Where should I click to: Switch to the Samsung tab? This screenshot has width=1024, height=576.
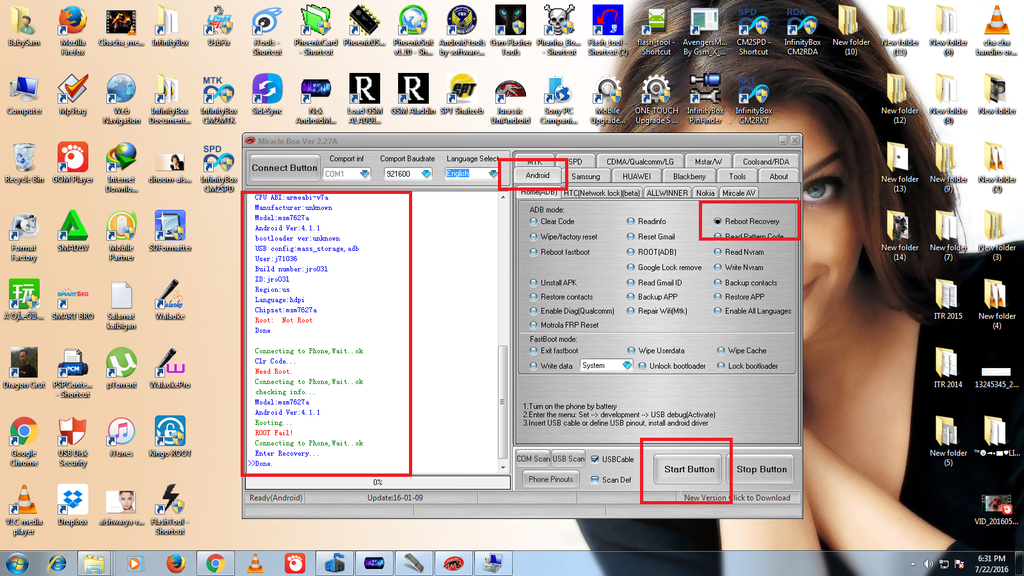pyautogui.click(x=586, y=177)
